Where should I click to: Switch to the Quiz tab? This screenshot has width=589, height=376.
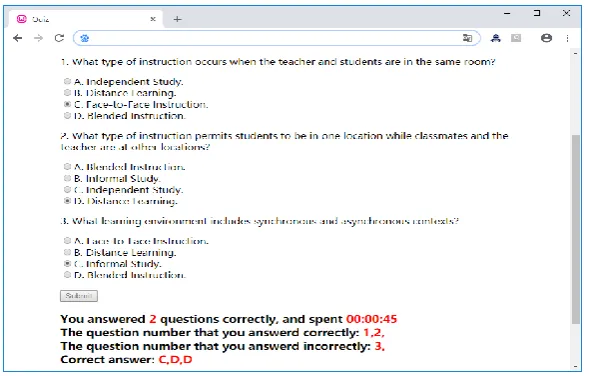86,19
